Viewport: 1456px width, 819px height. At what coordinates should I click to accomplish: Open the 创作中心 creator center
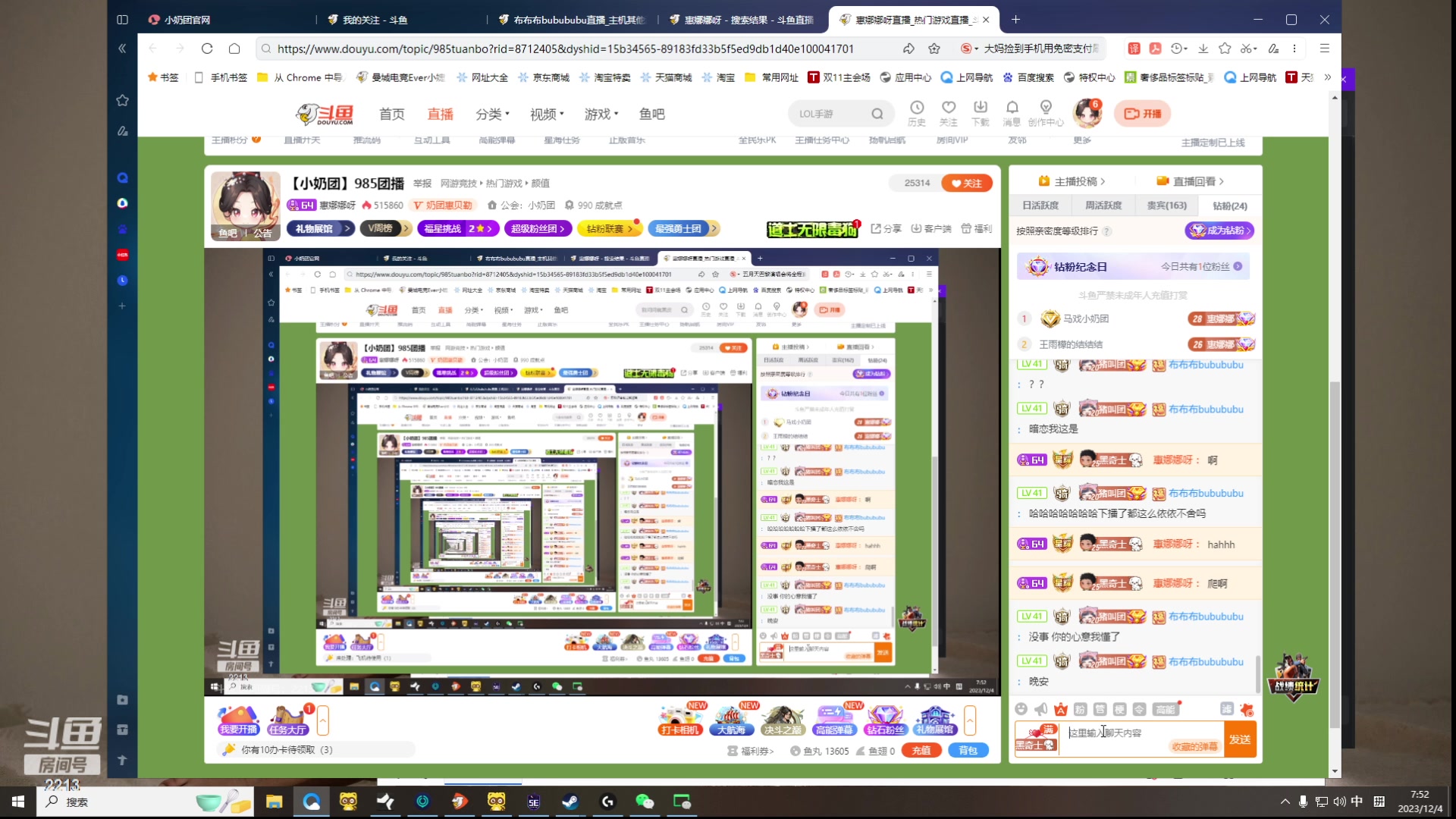[x=1046, y=112]
